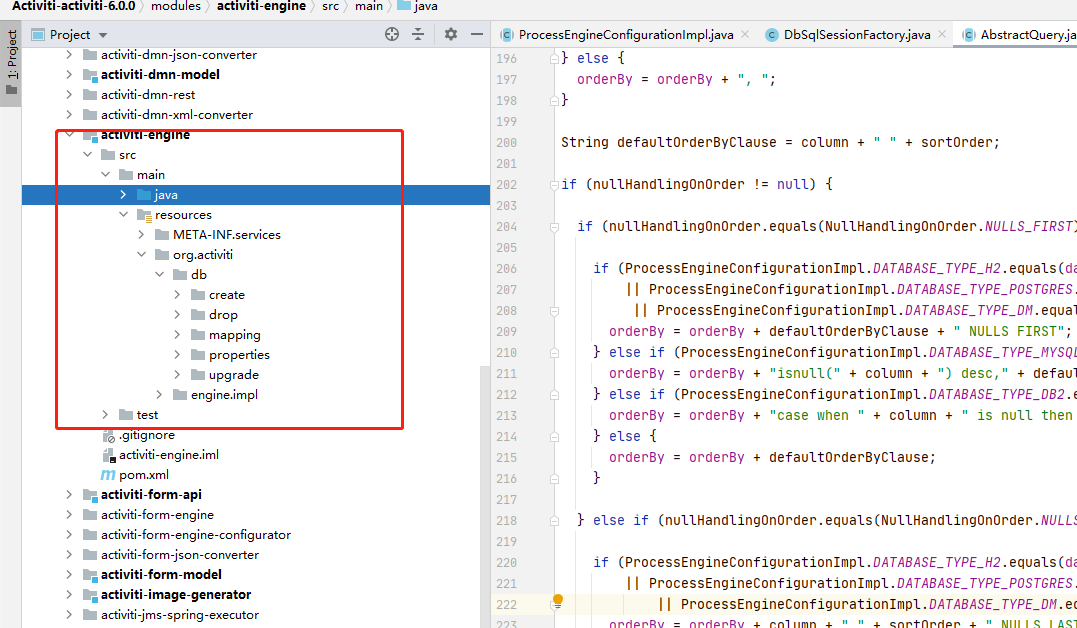
Task: Select the mapping folder
Action: tap(234, 335)
